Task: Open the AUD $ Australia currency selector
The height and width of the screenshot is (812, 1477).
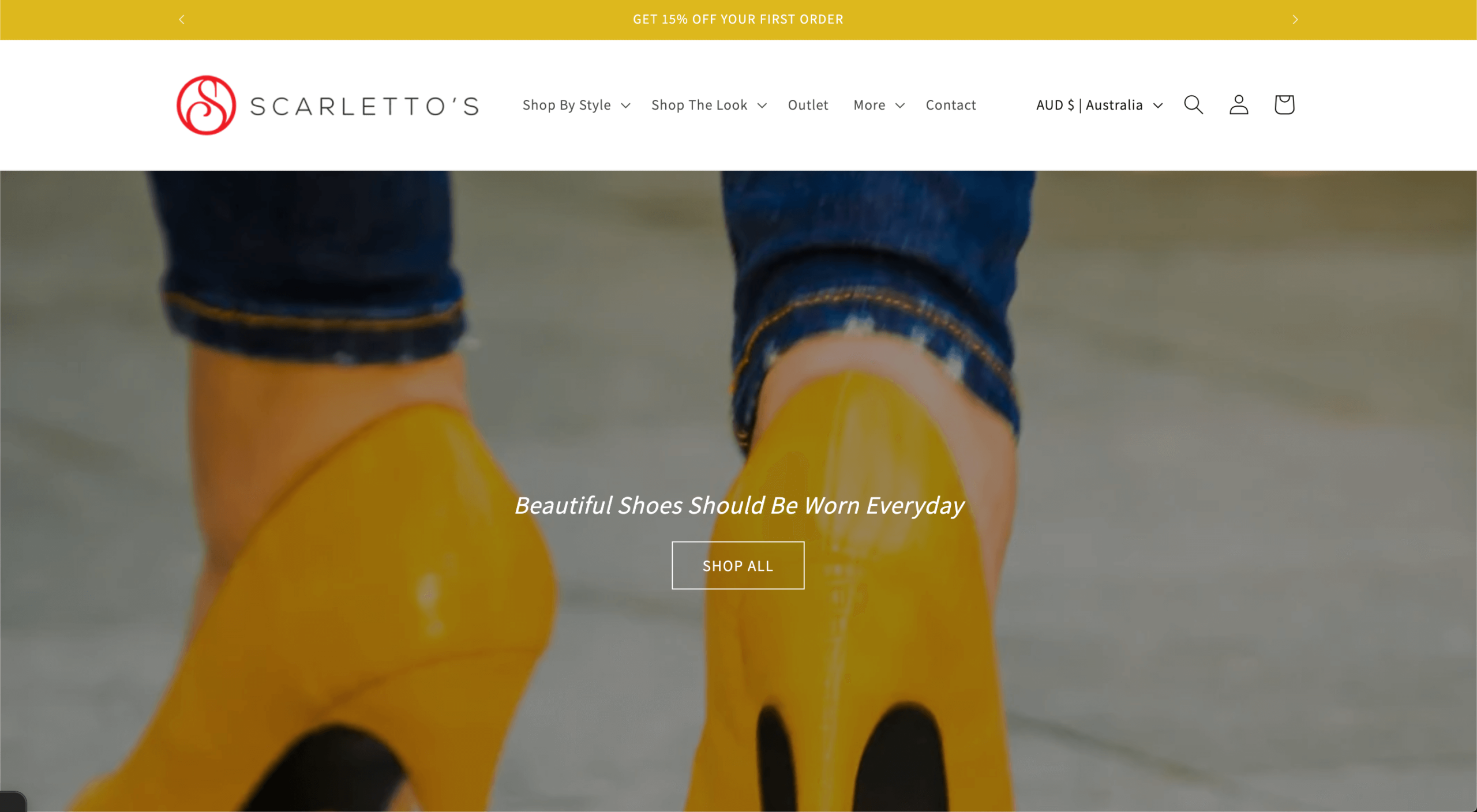Action: click(x=1099, y=105)
